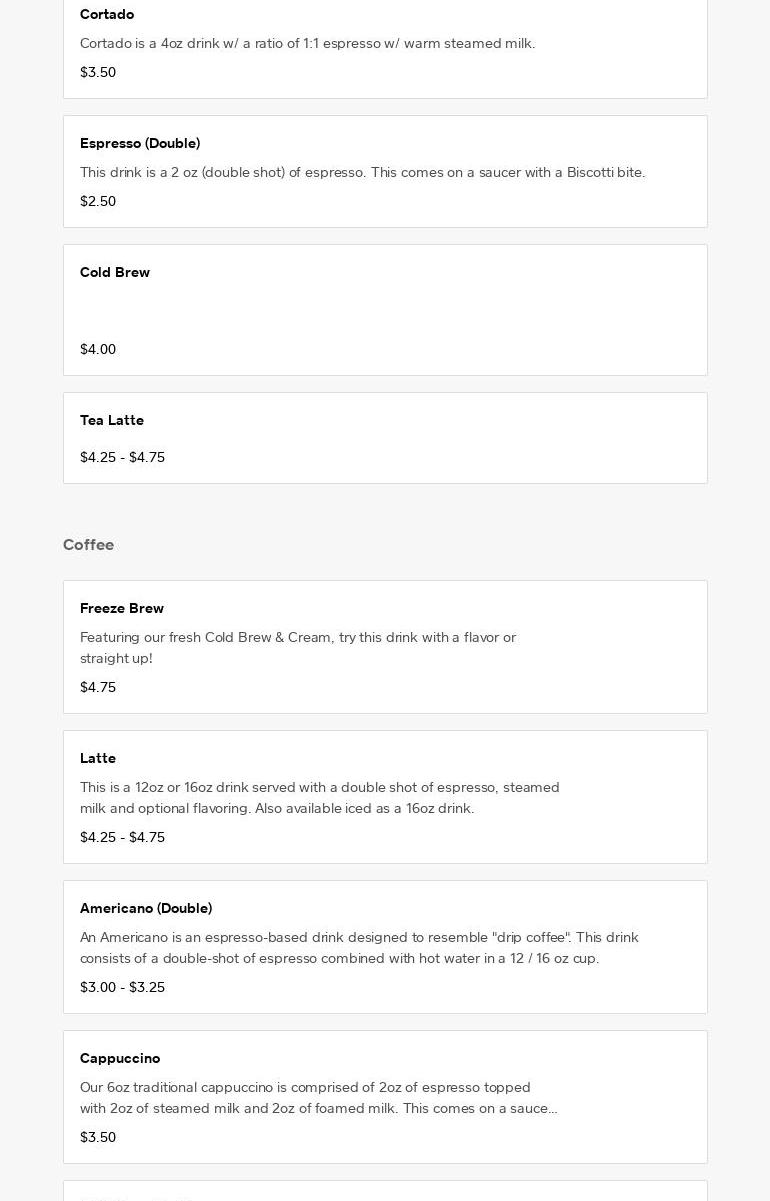Select the Espresso (Double) item title
770x1201 pixels.
click(140, 143)
